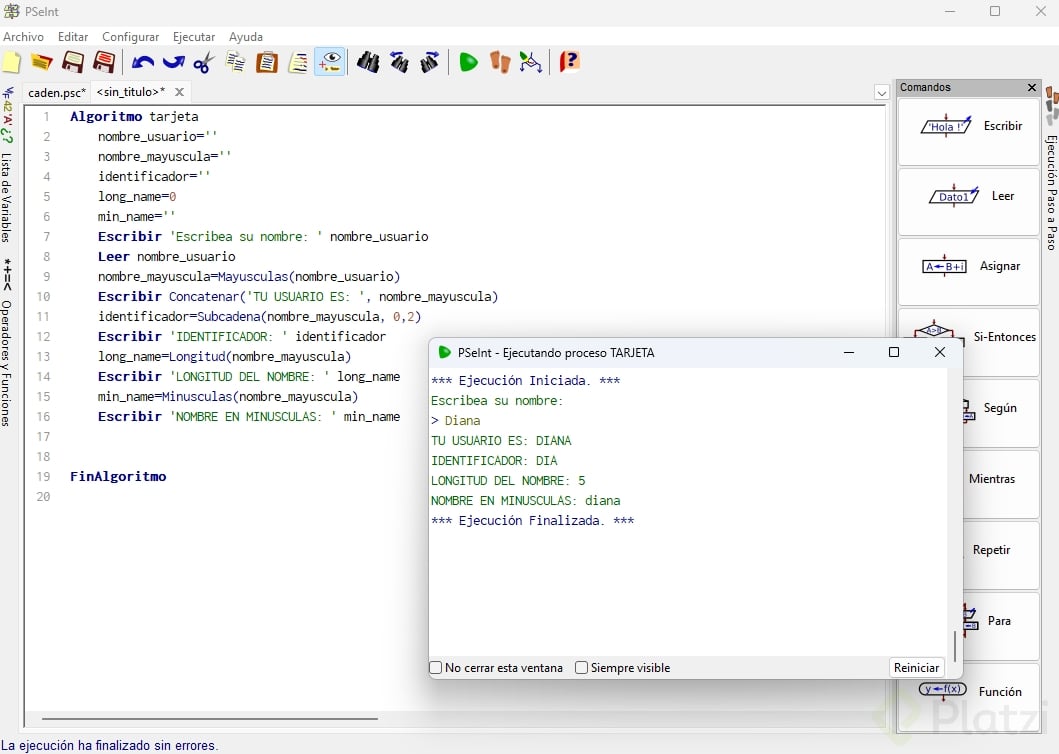The width and height of the screenshot is (1059, 754).
Task: Save file using the floppy disk icon
Action: [x=73, y=63]
